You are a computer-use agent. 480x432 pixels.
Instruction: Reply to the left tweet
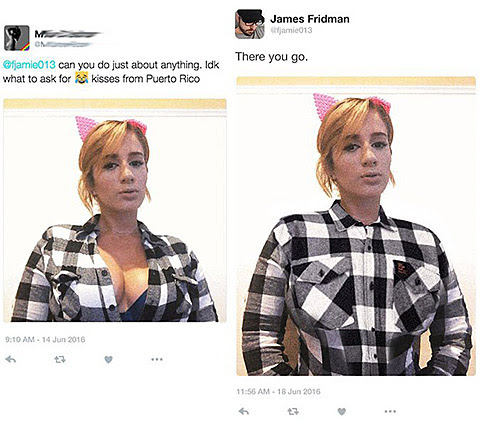(x=11, y=359)
